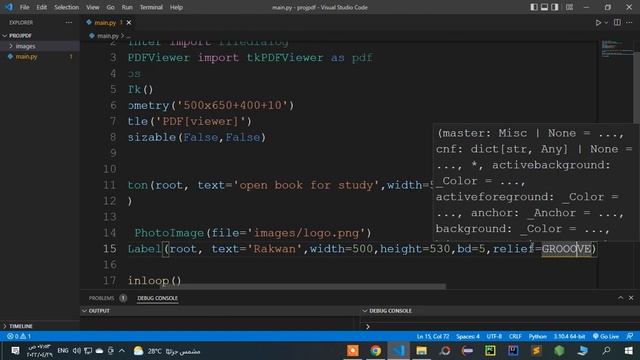Open the File menu
Viewport: 640px width, 360px height.
(24, 7)
